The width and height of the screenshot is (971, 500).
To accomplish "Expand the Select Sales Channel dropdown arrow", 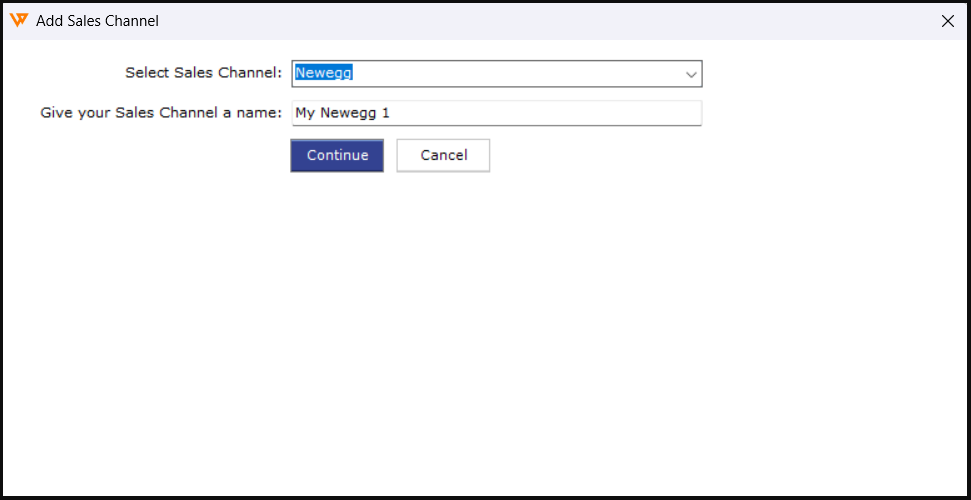I will 690,74.
